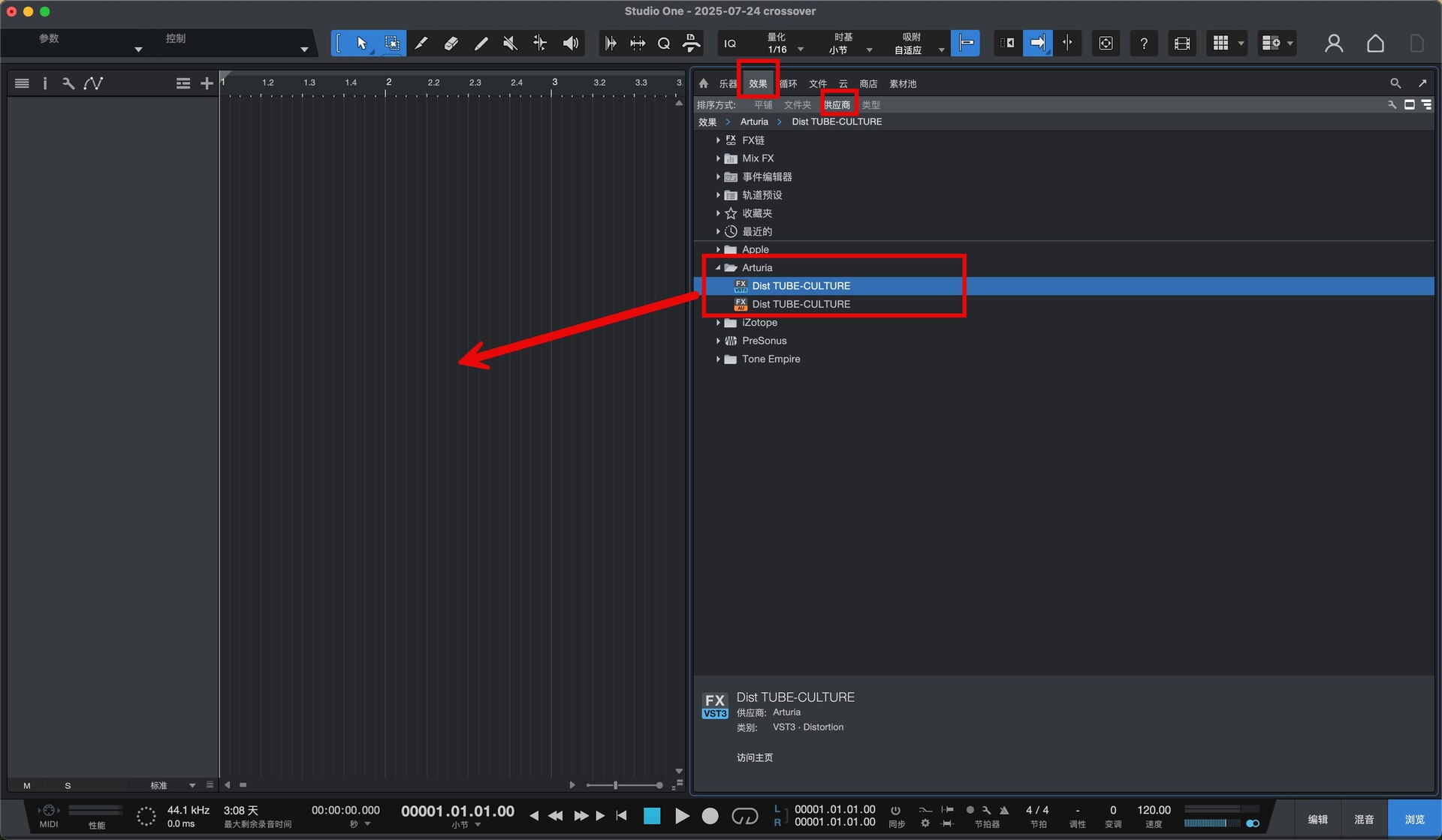Collapse the Arturia folder
Image resolution: width=1442 pixels, height=840 pixels.
click(x=718, y=268)
